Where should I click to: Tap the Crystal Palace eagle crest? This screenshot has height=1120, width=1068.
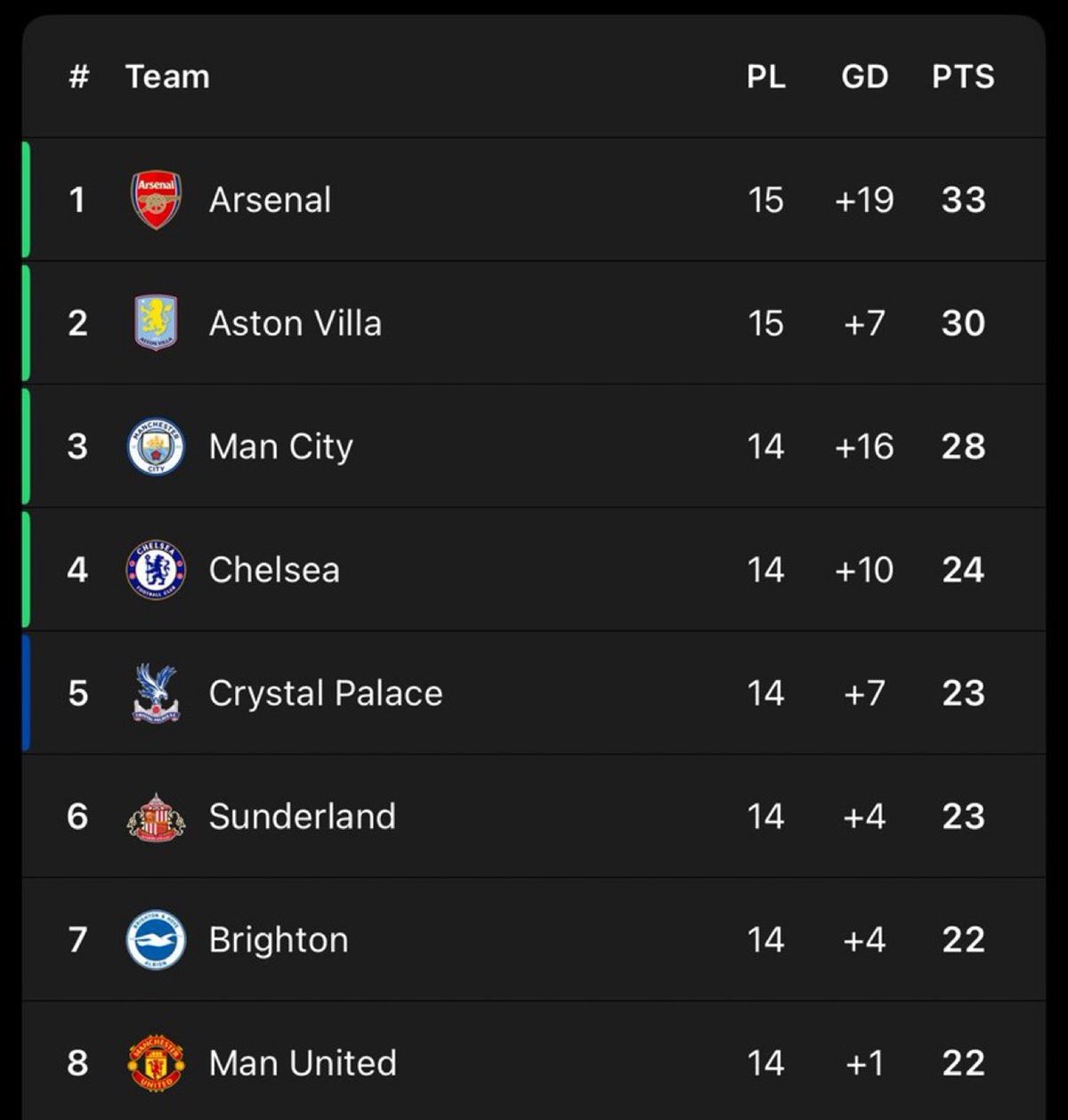coord(156,693)
